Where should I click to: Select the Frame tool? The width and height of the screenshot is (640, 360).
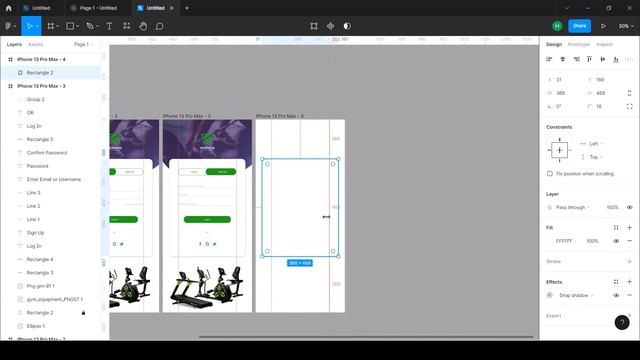click(51, 26)
